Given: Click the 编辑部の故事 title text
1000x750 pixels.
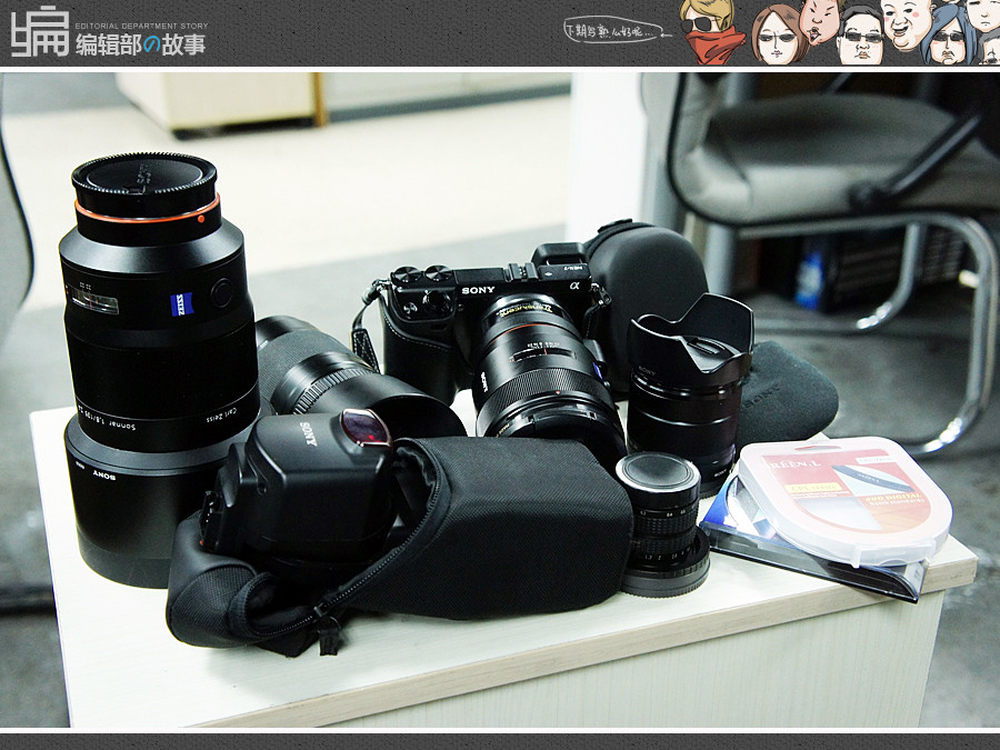Looking at the screenshot, I should point(141,45).
